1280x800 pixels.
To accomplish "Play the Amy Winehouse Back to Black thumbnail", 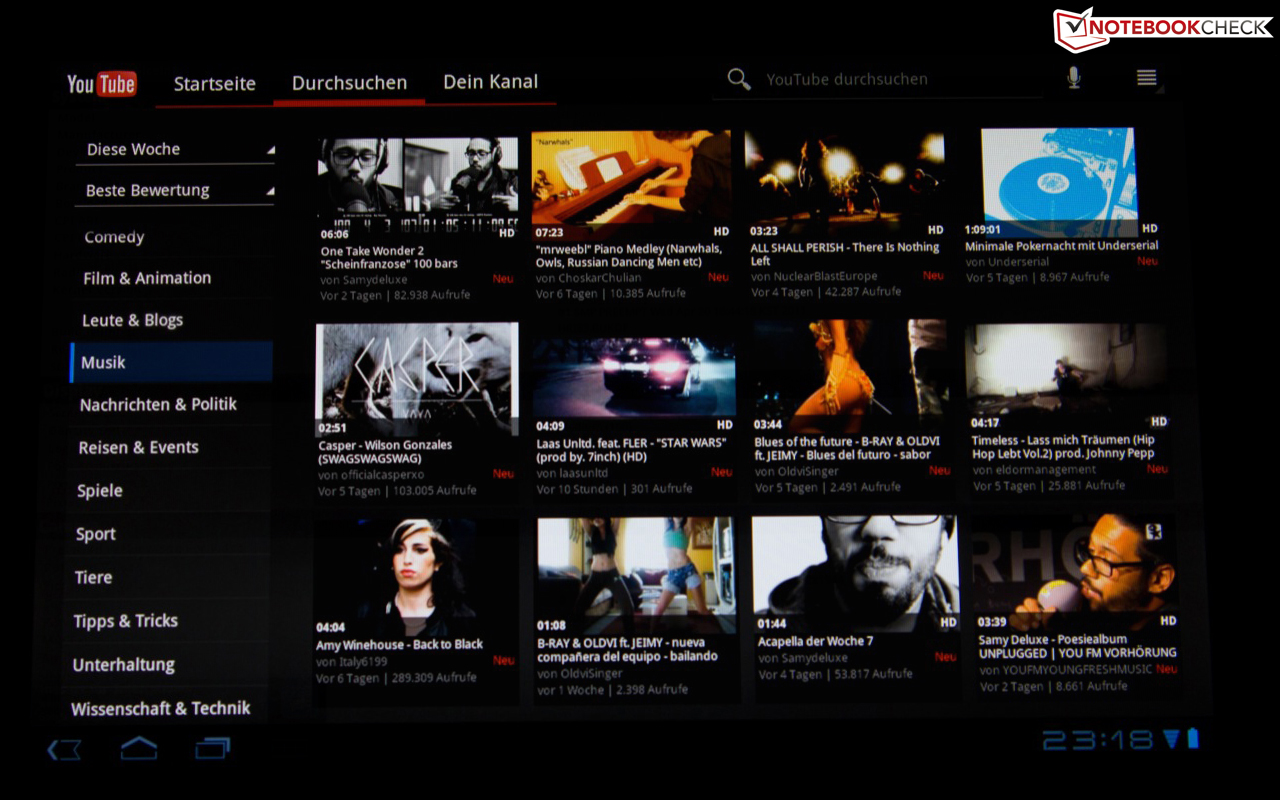I will [x=417, y=577].
